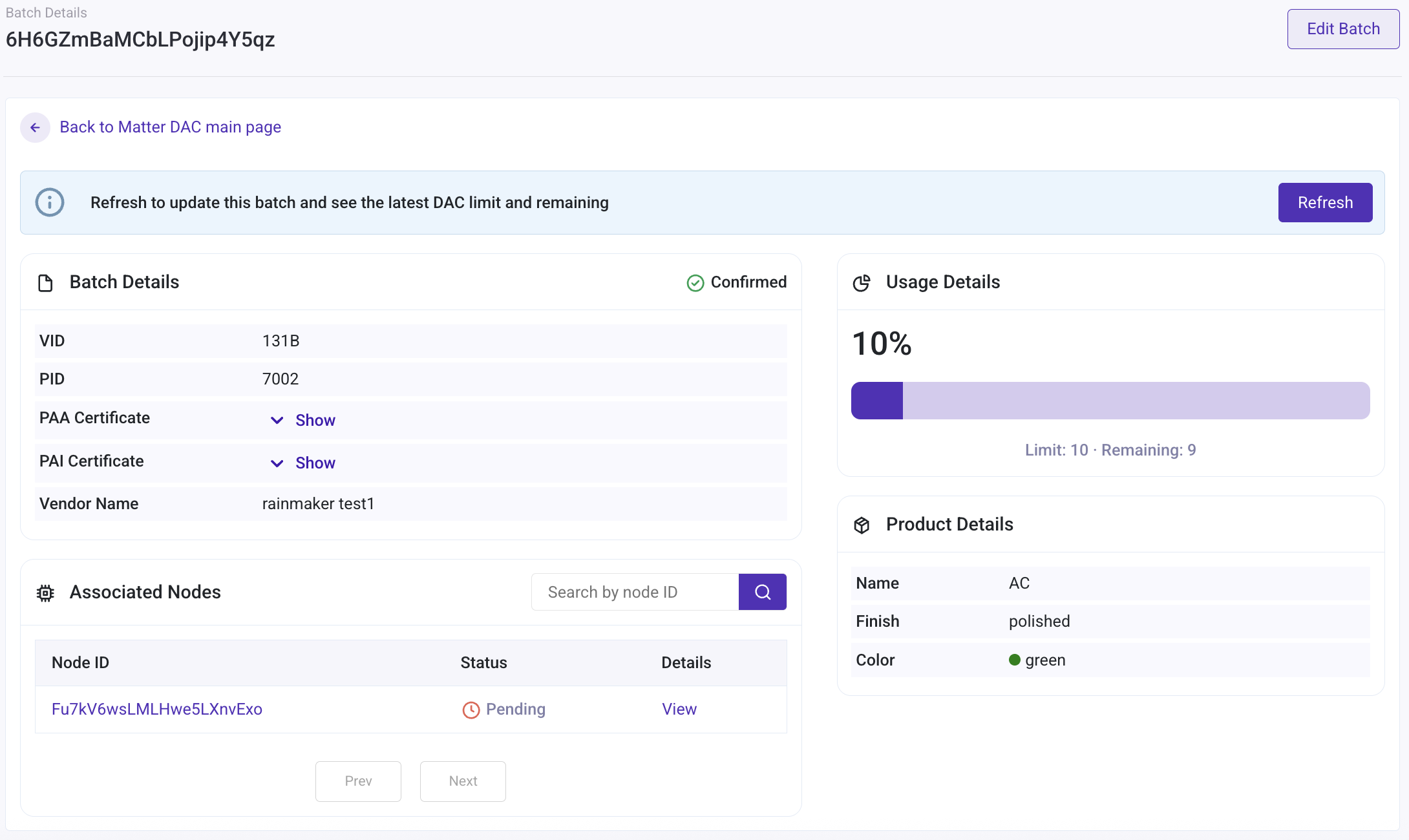
Task: Click the package icon beside Product Details
Action: pos(861,525)
